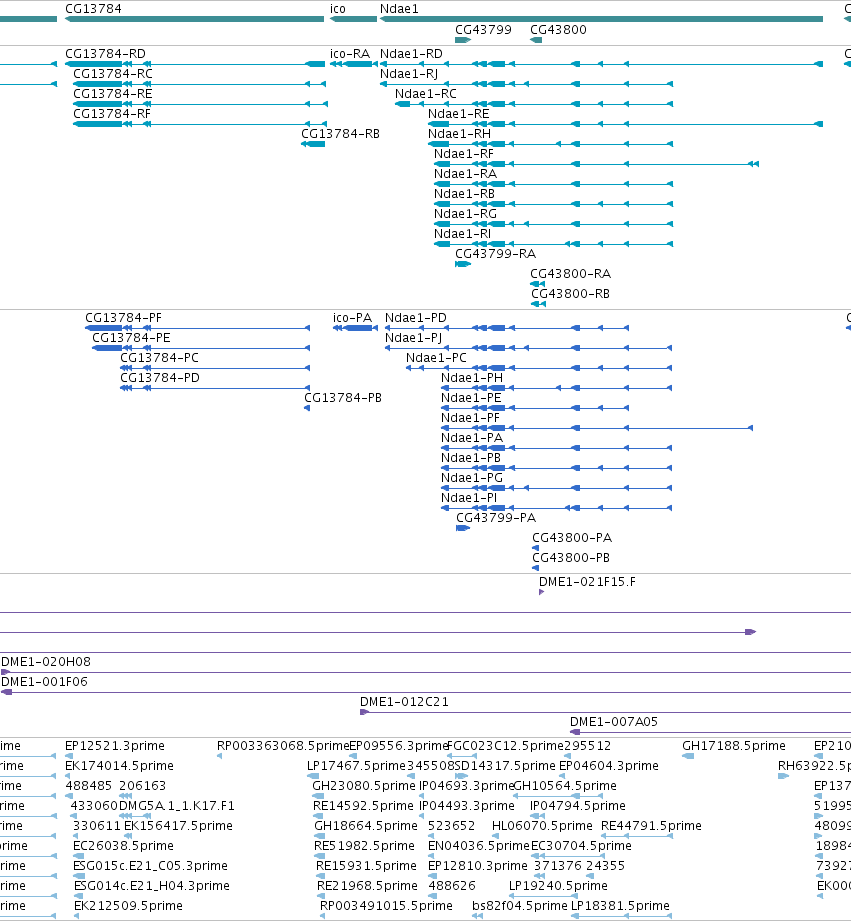Click the CG13784-RB transcript label
The image size is (851, 921).
(x=341, y=134)
